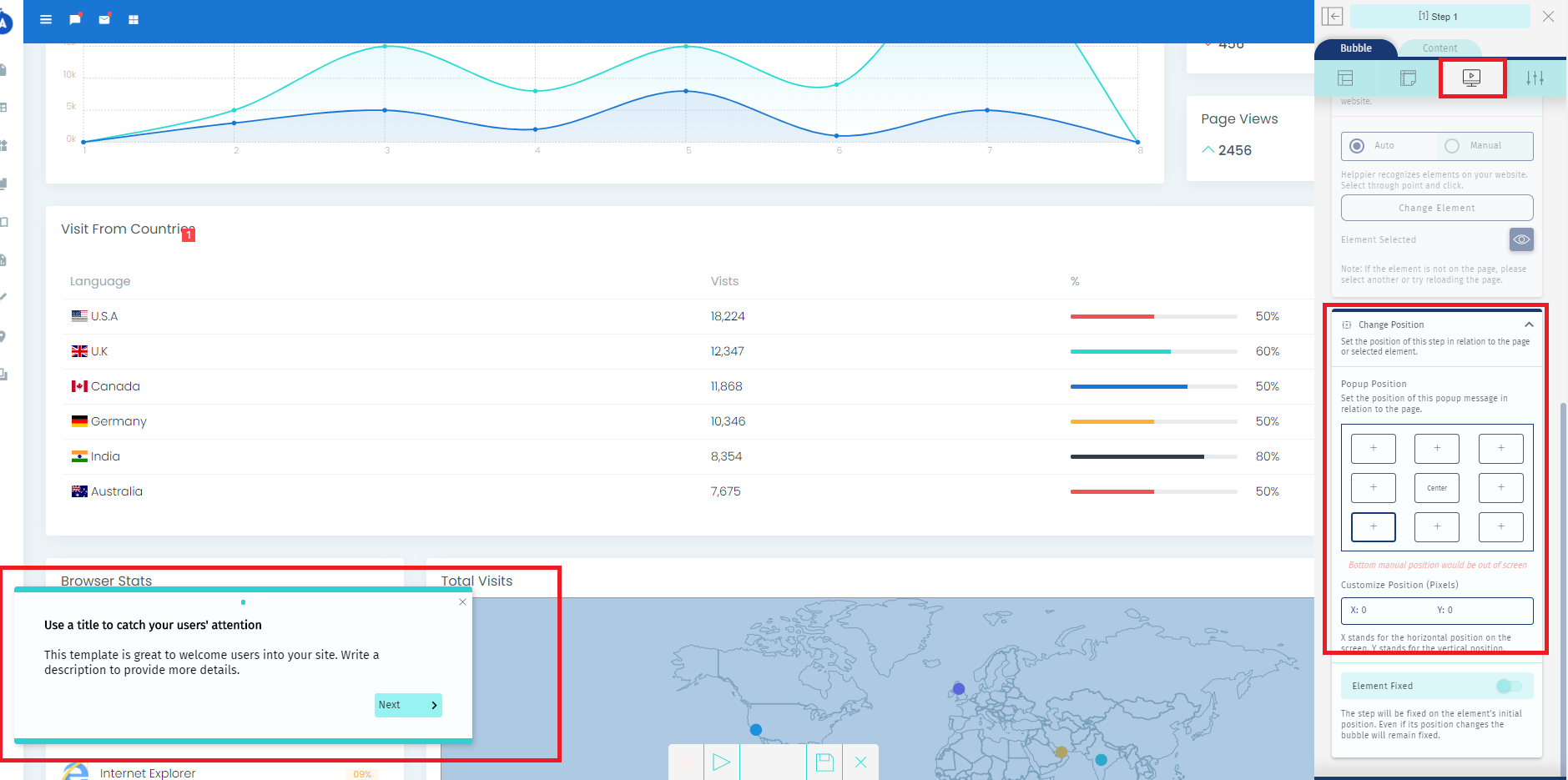Toggle the Element Selected eye visibility button
Image resolution: width=1568 pixels, height=780 pixels.
pos(1521,239)
